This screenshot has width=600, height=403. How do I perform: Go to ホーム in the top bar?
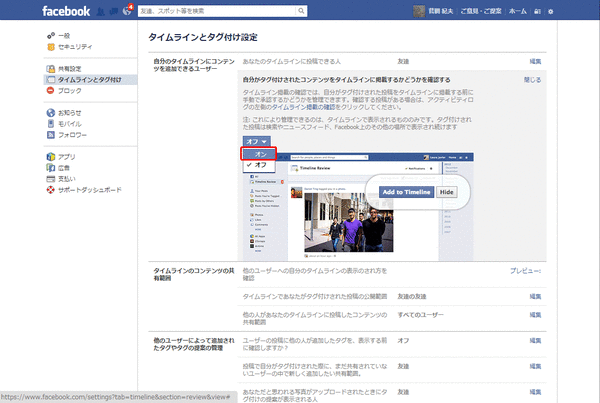[518, 11]
